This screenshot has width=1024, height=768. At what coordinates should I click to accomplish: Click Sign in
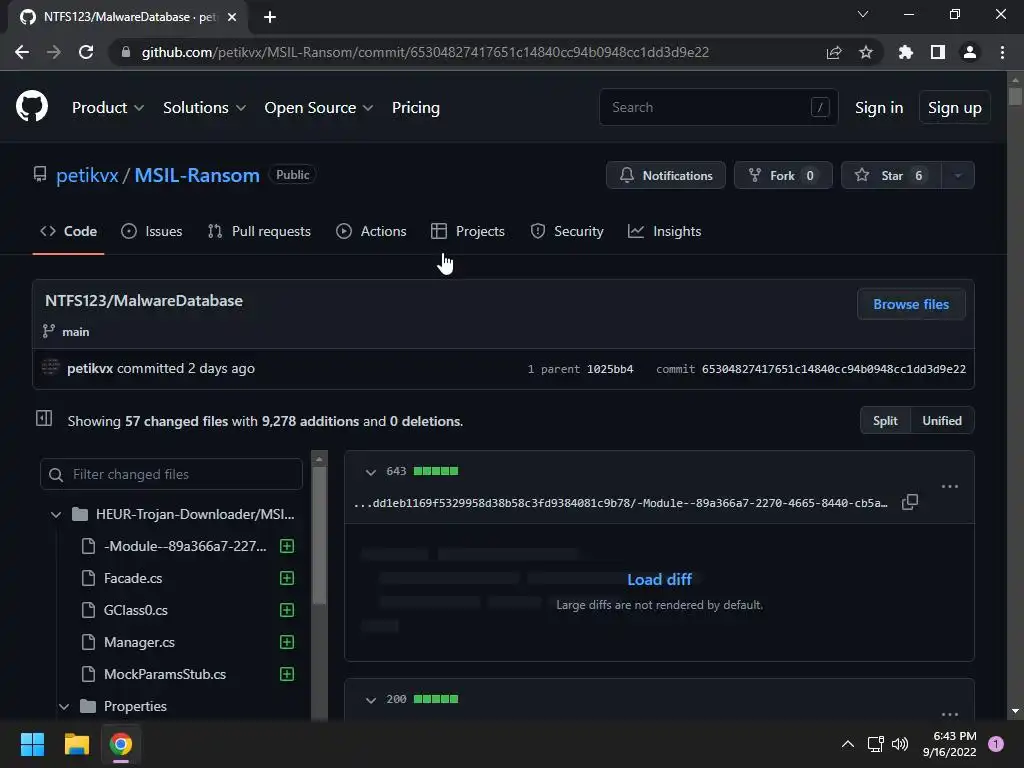tap(879, 108)
